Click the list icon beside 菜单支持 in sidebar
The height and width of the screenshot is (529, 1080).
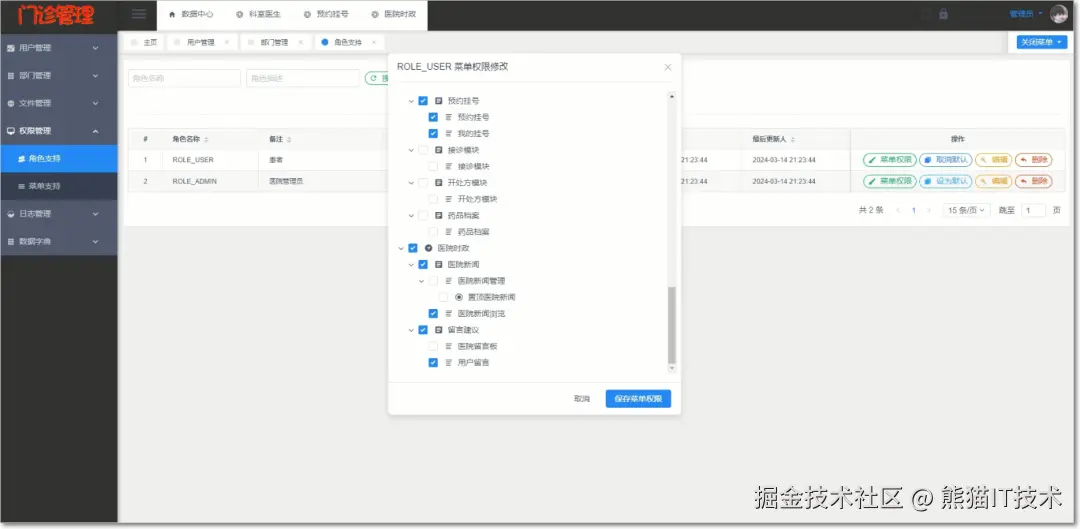pyautogui.click(x=21, y=186)
